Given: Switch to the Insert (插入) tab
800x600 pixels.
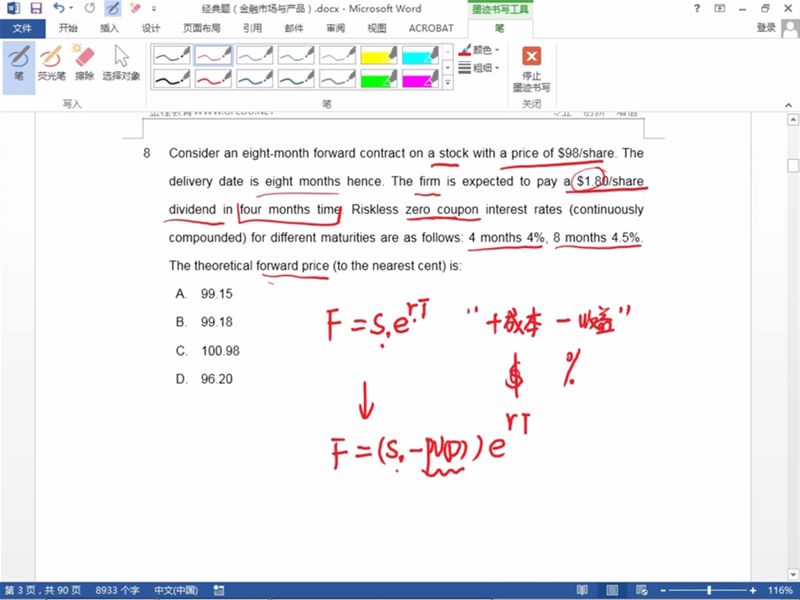Looking at the screenshot, I should pyautogui.click(x=109, y=28).
